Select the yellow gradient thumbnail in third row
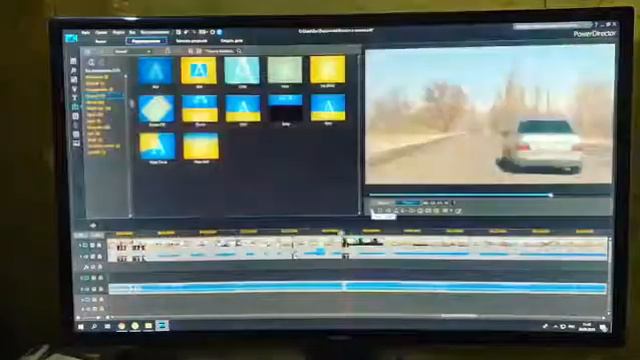Viewport: 640px width, 360px height. [x=201, y=146]
